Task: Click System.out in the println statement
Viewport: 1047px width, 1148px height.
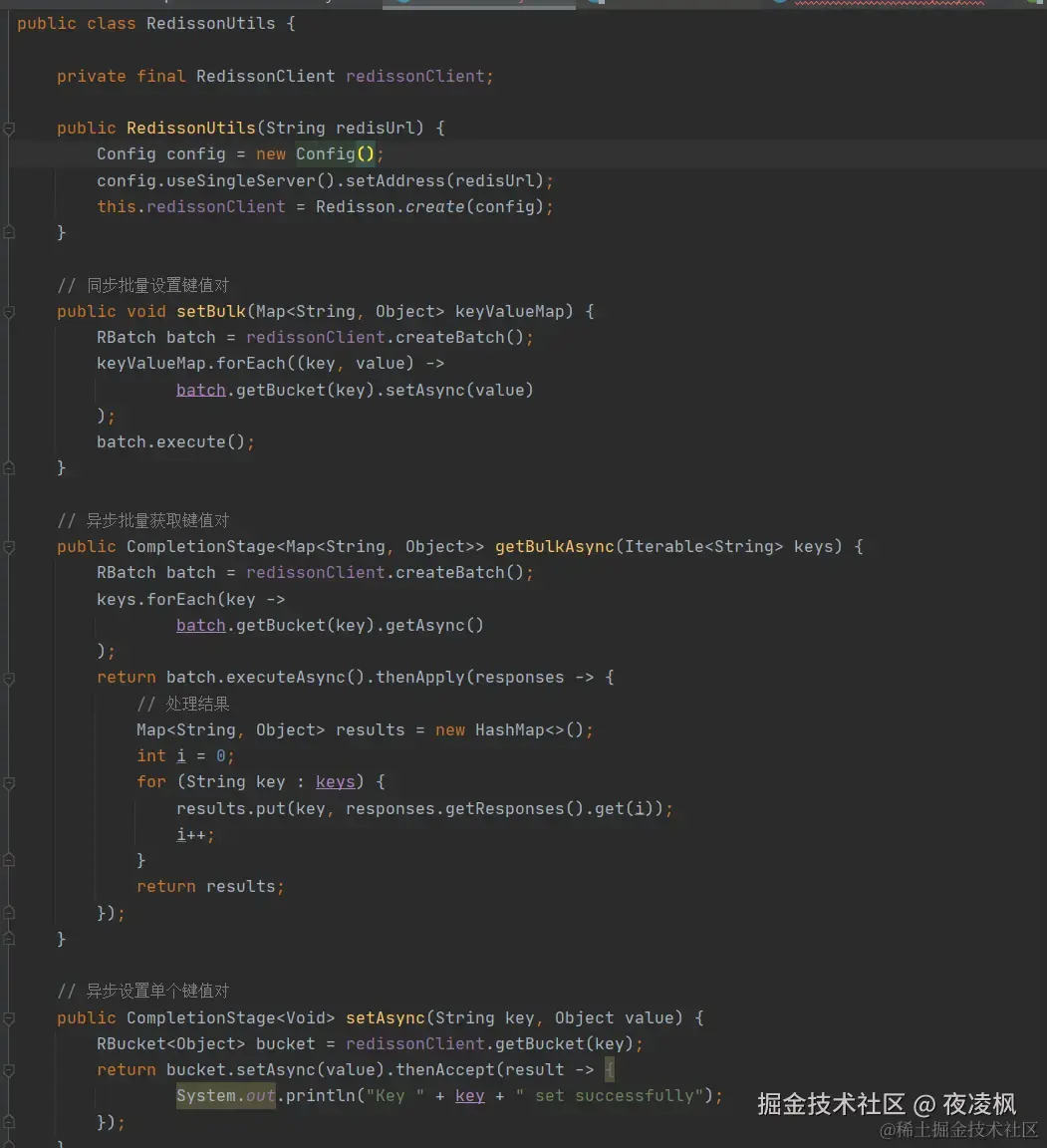Action: [225, 1096]
